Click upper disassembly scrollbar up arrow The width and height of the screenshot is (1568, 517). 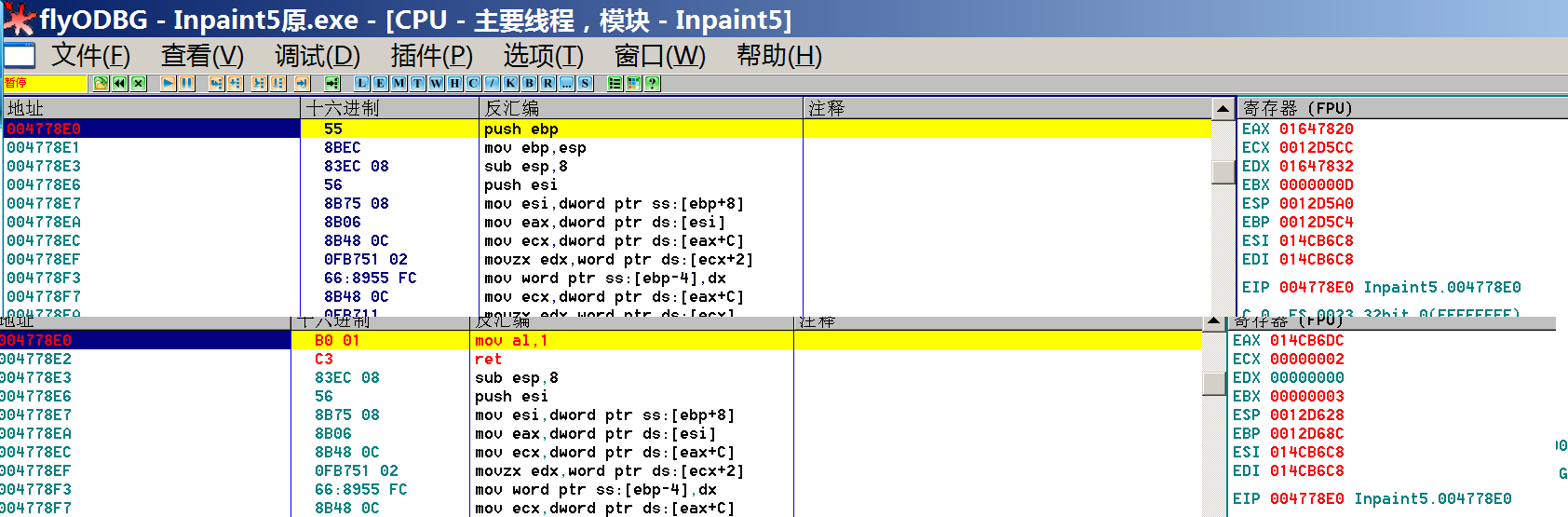(x=1223, y=109)
